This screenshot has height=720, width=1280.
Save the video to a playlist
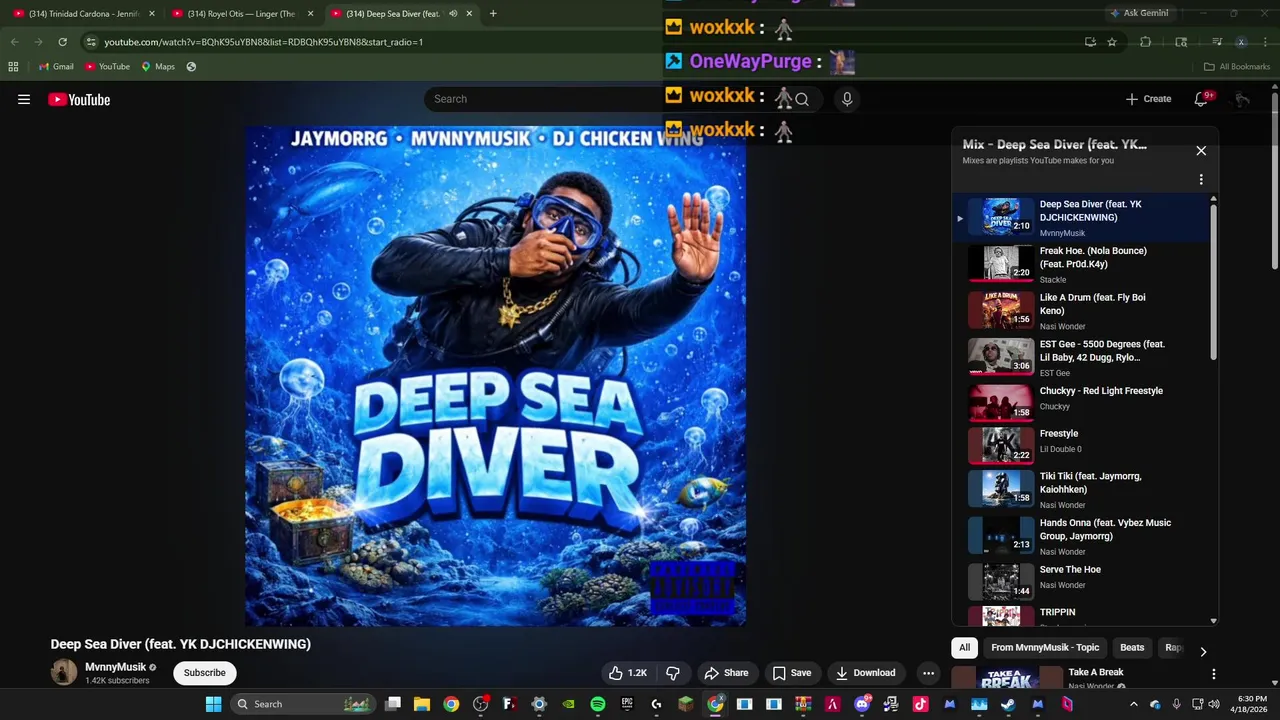tap(792, 673)
